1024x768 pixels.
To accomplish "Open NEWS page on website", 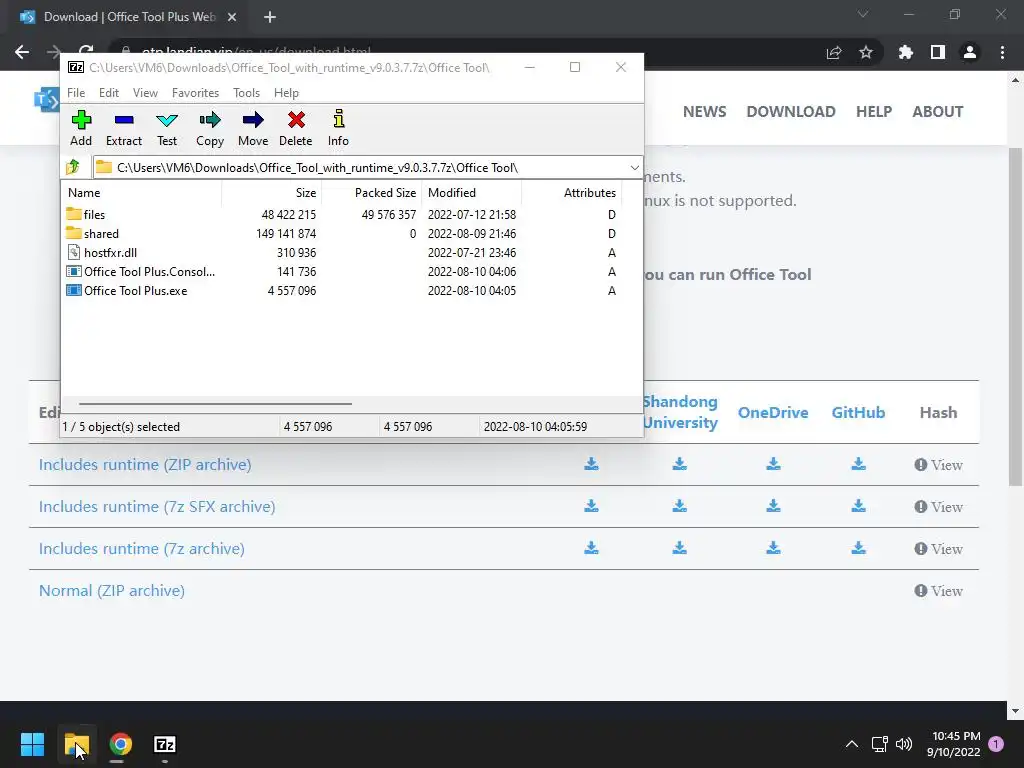I will (704, 112).
